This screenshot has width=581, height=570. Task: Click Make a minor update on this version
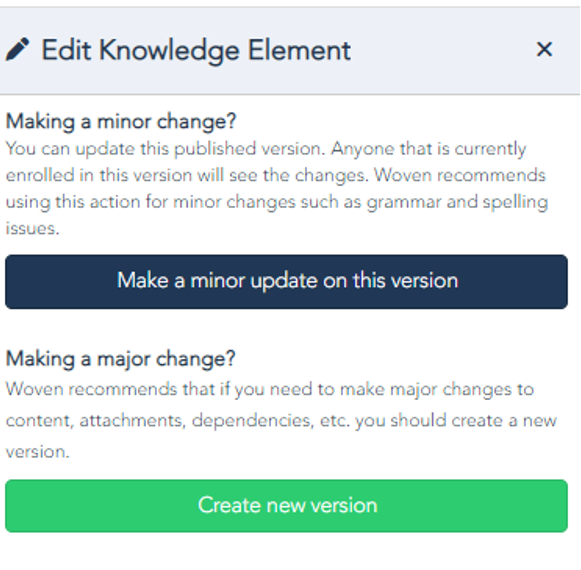point(286,282)
